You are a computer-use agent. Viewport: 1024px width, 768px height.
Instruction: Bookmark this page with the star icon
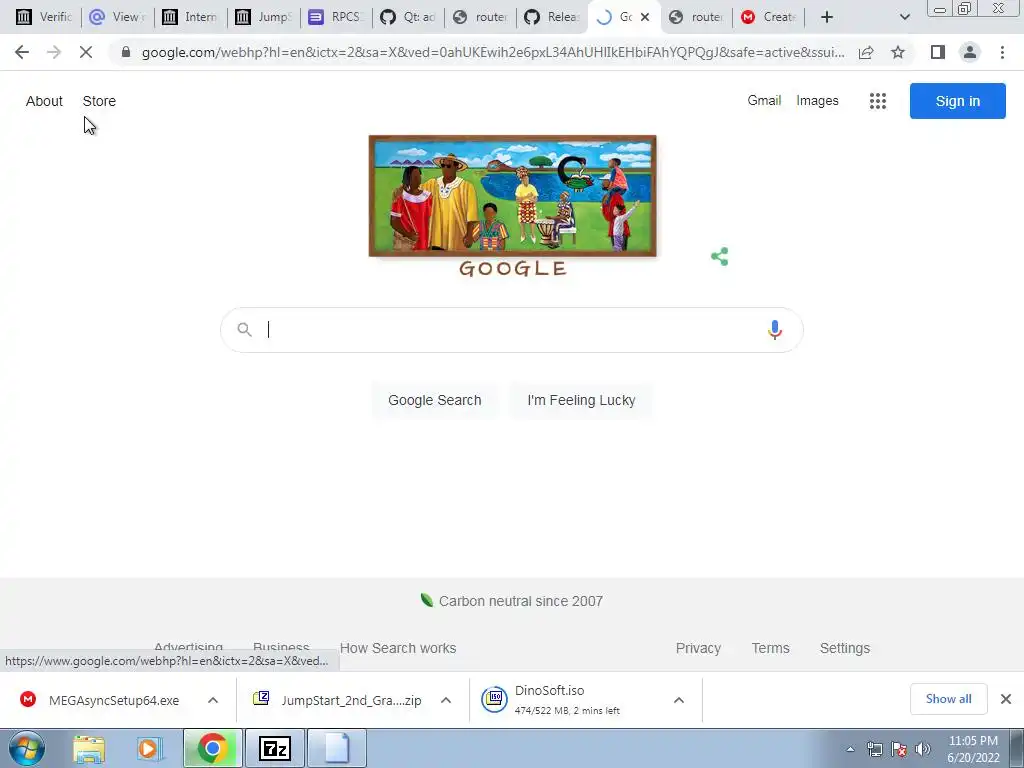pos(898,52)
